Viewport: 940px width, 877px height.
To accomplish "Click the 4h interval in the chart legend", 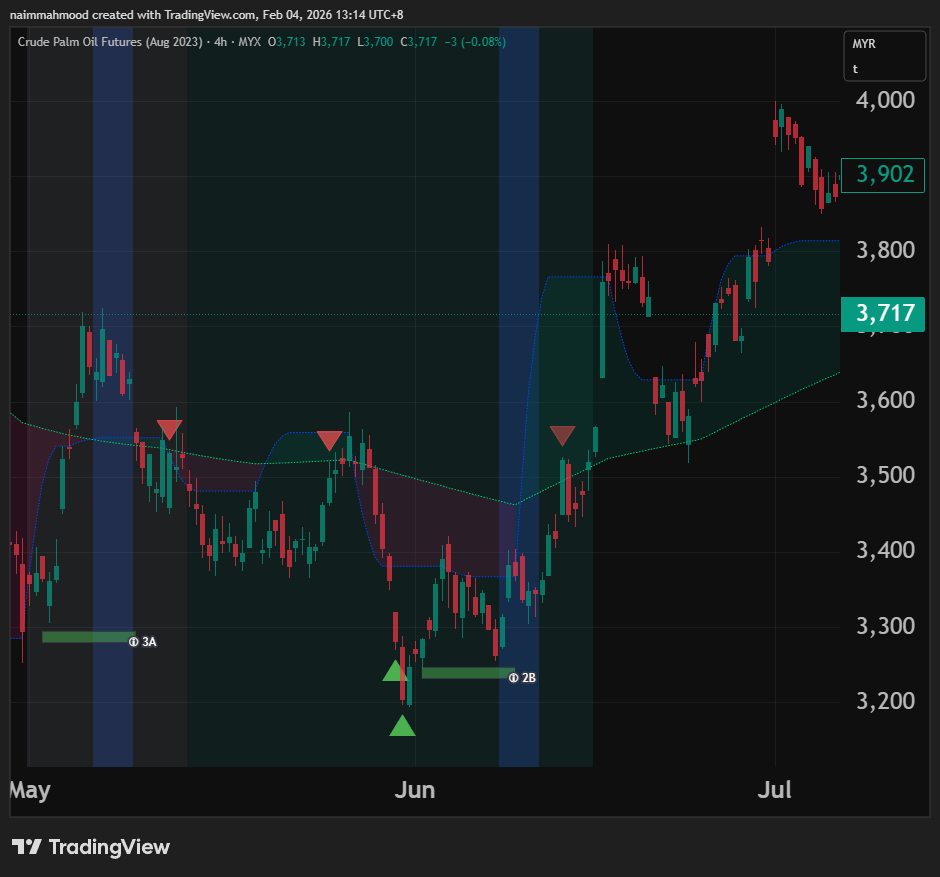I will [x=217, y=42].
